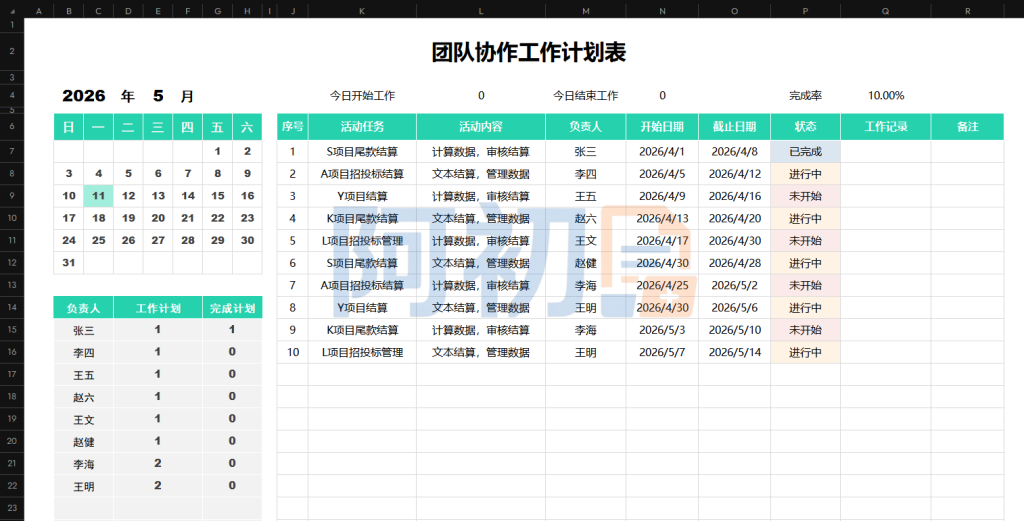Select task 9 cell K项目尾款结算
Screen dimensions: 1024x521
pyautogui.click(x=362, y=330)
